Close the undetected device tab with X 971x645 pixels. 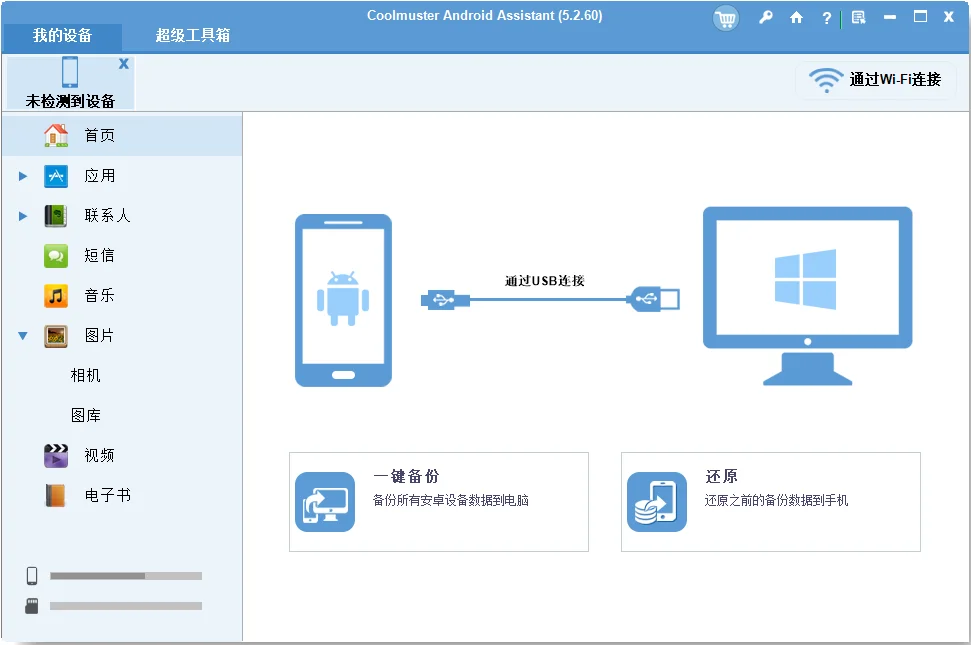124,63
